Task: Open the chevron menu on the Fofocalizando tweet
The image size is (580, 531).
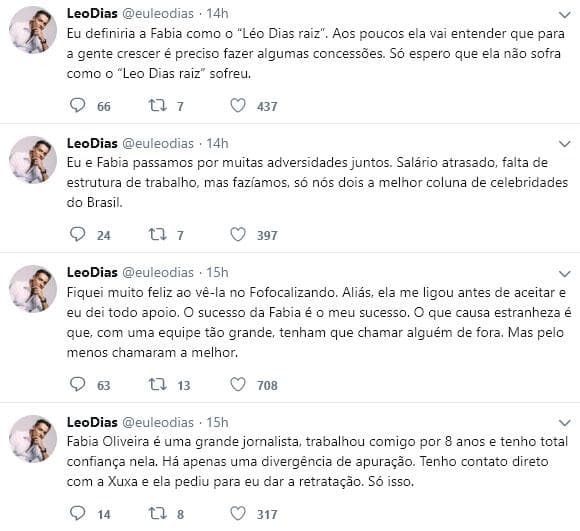Action: coord(564,274)
